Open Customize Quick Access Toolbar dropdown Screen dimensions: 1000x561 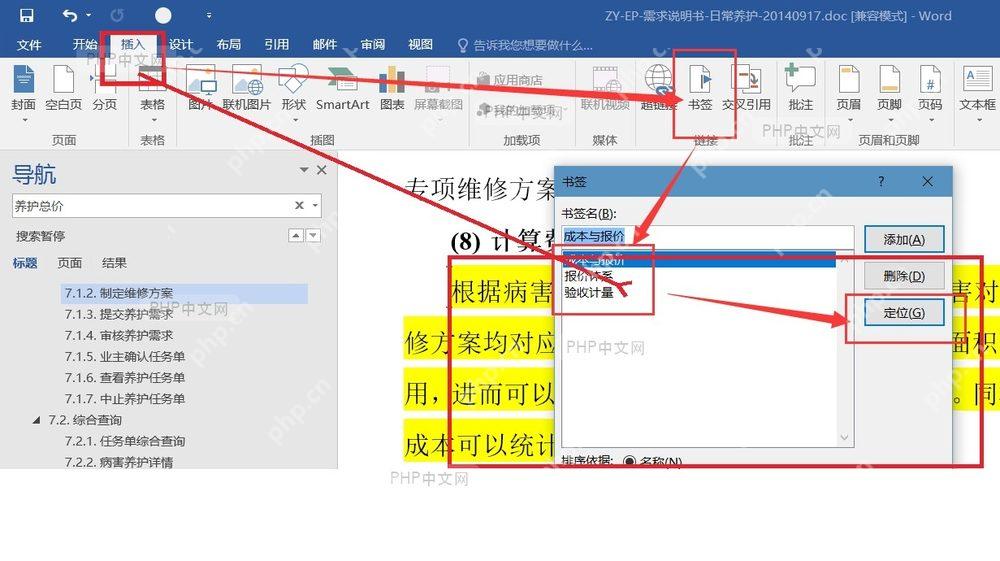click(x=209, y=15)
